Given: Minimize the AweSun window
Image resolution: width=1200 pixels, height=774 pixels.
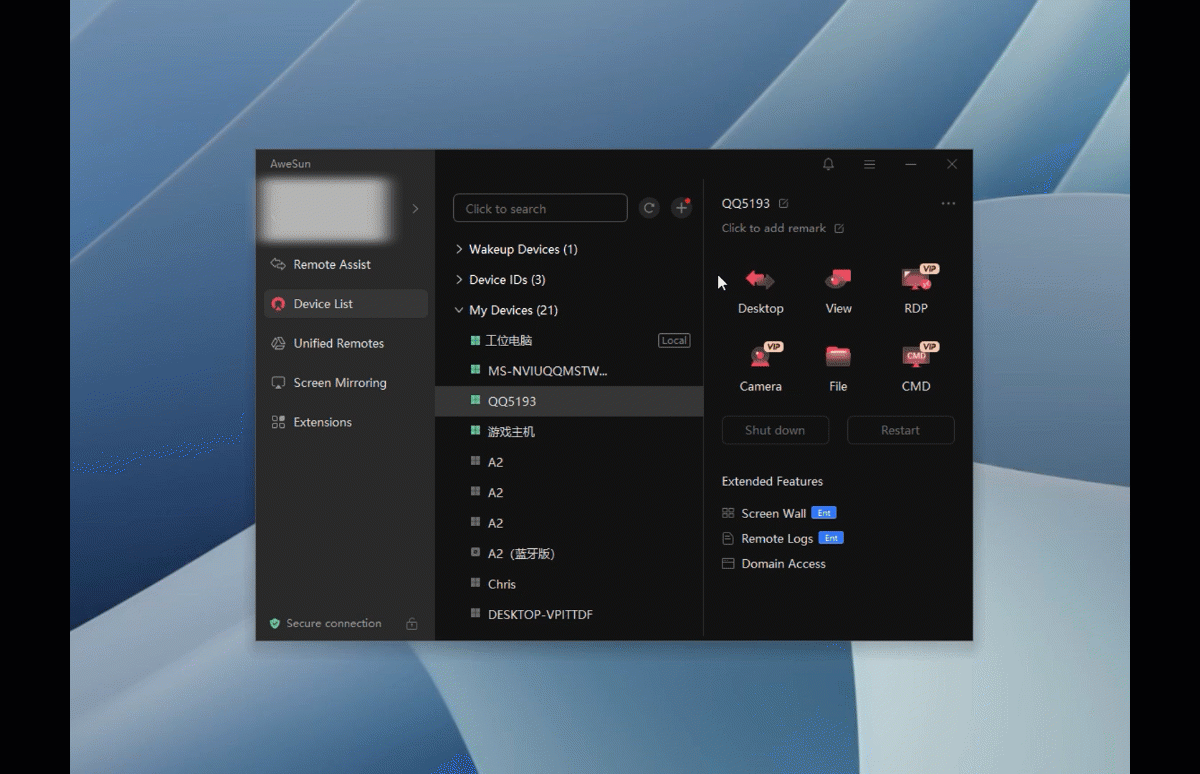Looking at the screenshot, I should coord(911,164).
